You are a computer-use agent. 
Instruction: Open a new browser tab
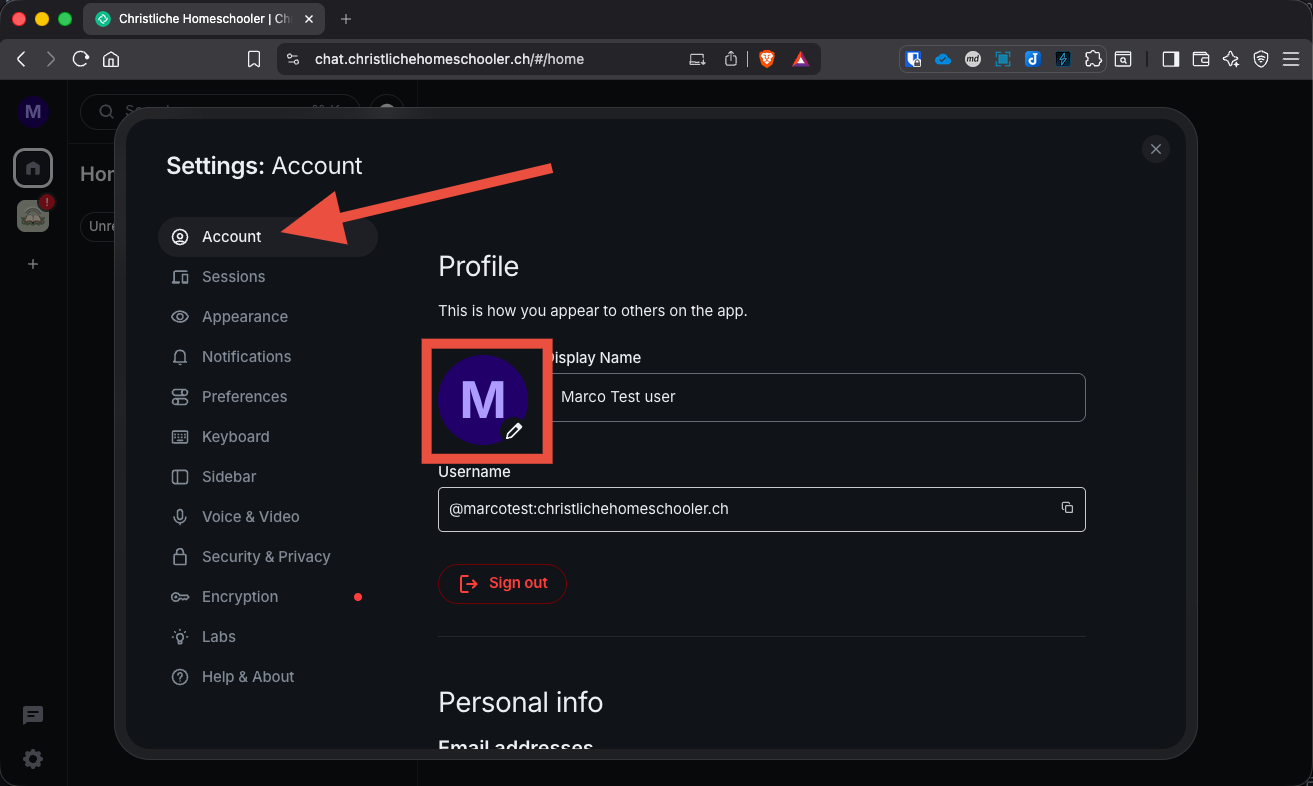point(346,19)
